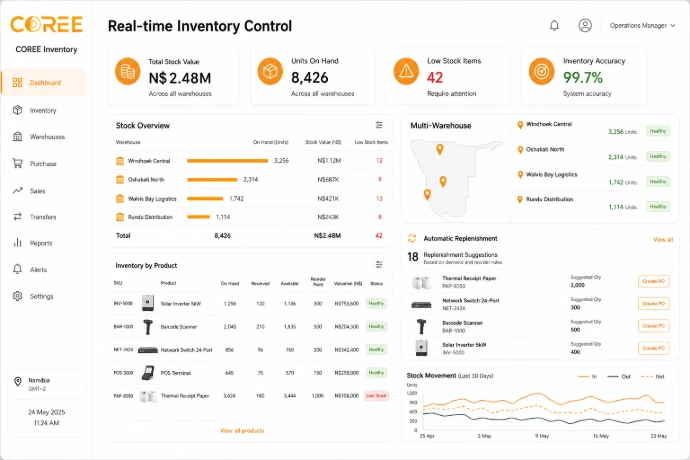Click the Walvis Bay Logistics location pin in list

(520, 175)
